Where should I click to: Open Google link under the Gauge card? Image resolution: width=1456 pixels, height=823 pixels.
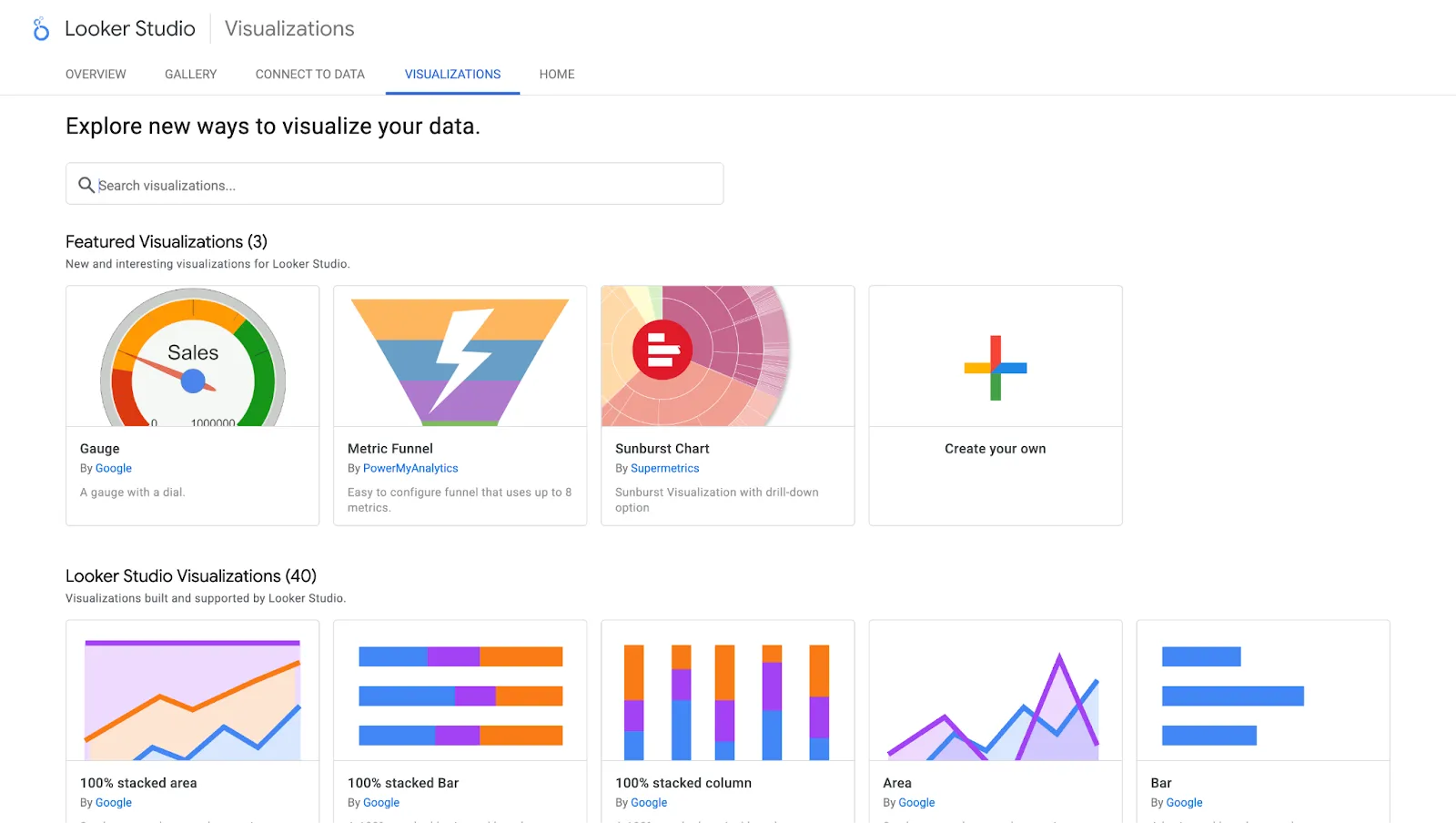[x=114, y=468]
